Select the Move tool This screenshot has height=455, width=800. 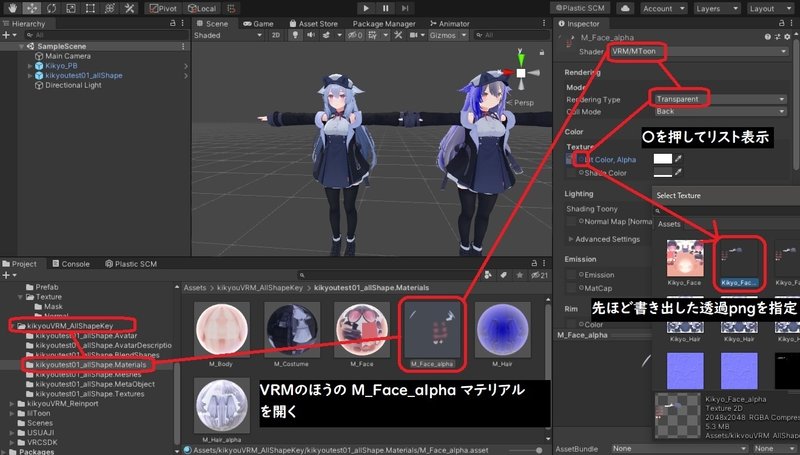tap(32, 8)
